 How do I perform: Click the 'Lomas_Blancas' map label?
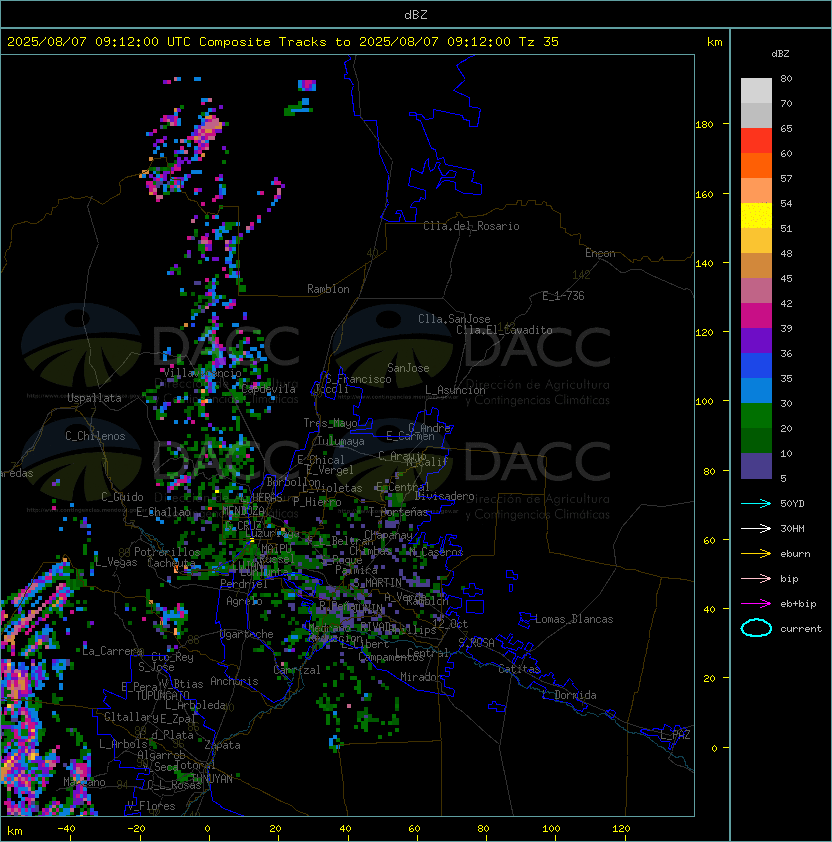(574, 619)
